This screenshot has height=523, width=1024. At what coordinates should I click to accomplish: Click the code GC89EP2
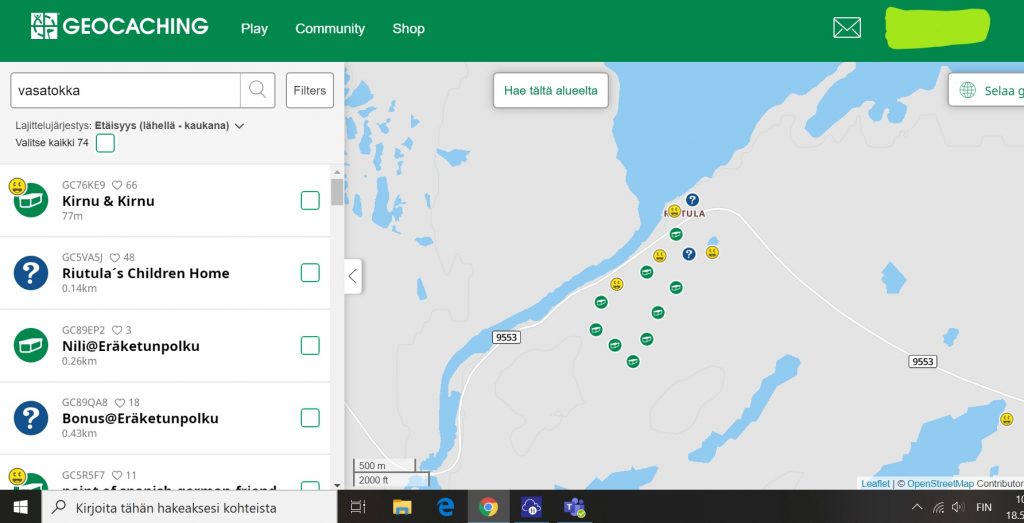coord(84,330)
